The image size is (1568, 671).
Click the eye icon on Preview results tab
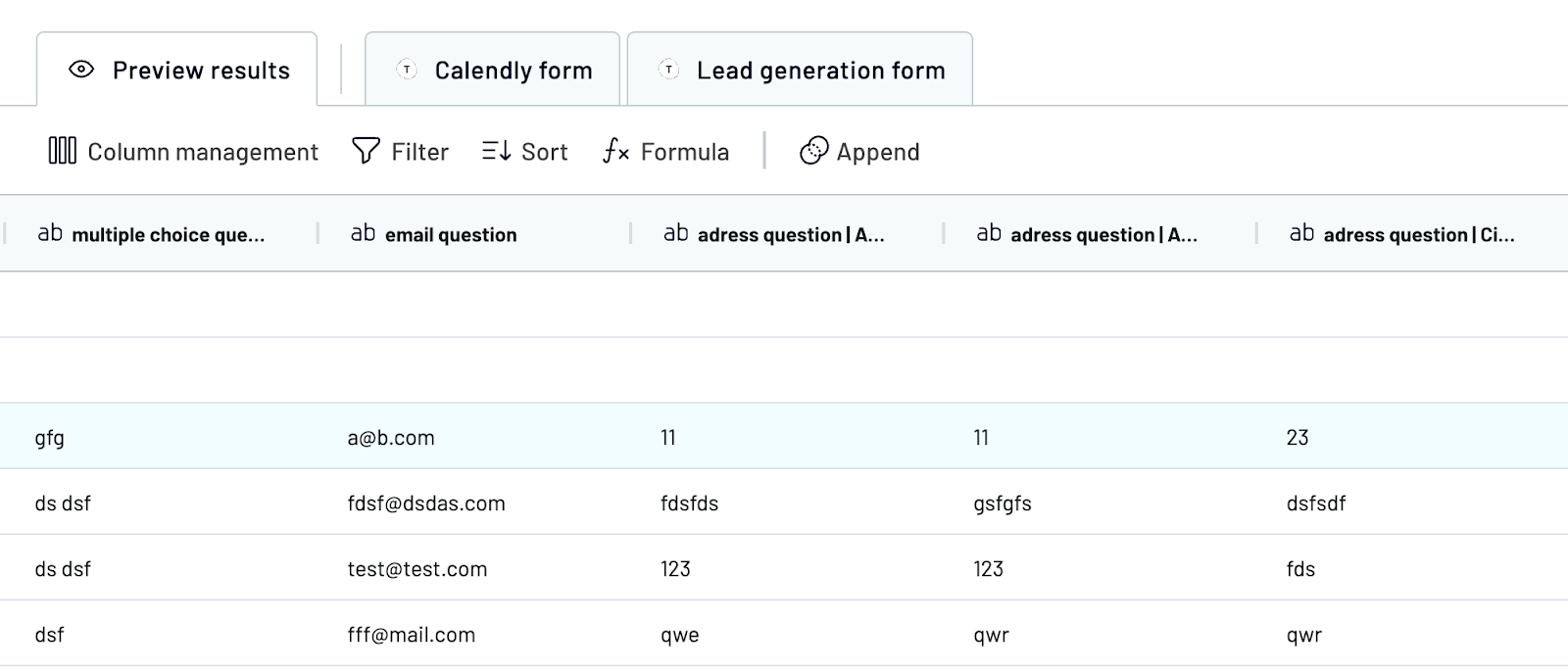pos(81,70)
